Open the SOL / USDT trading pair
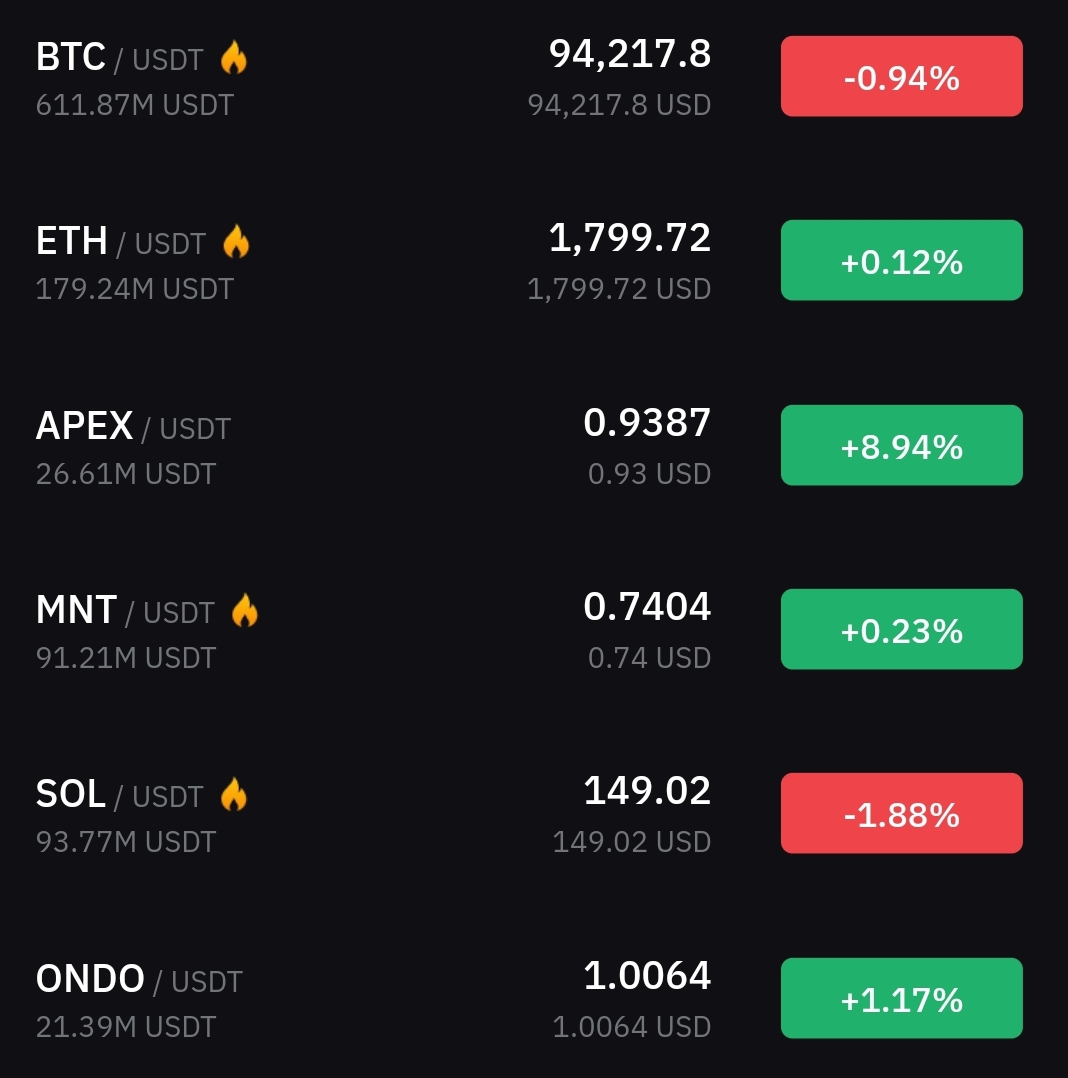The image size is (1068, 1078). point(120,795)
